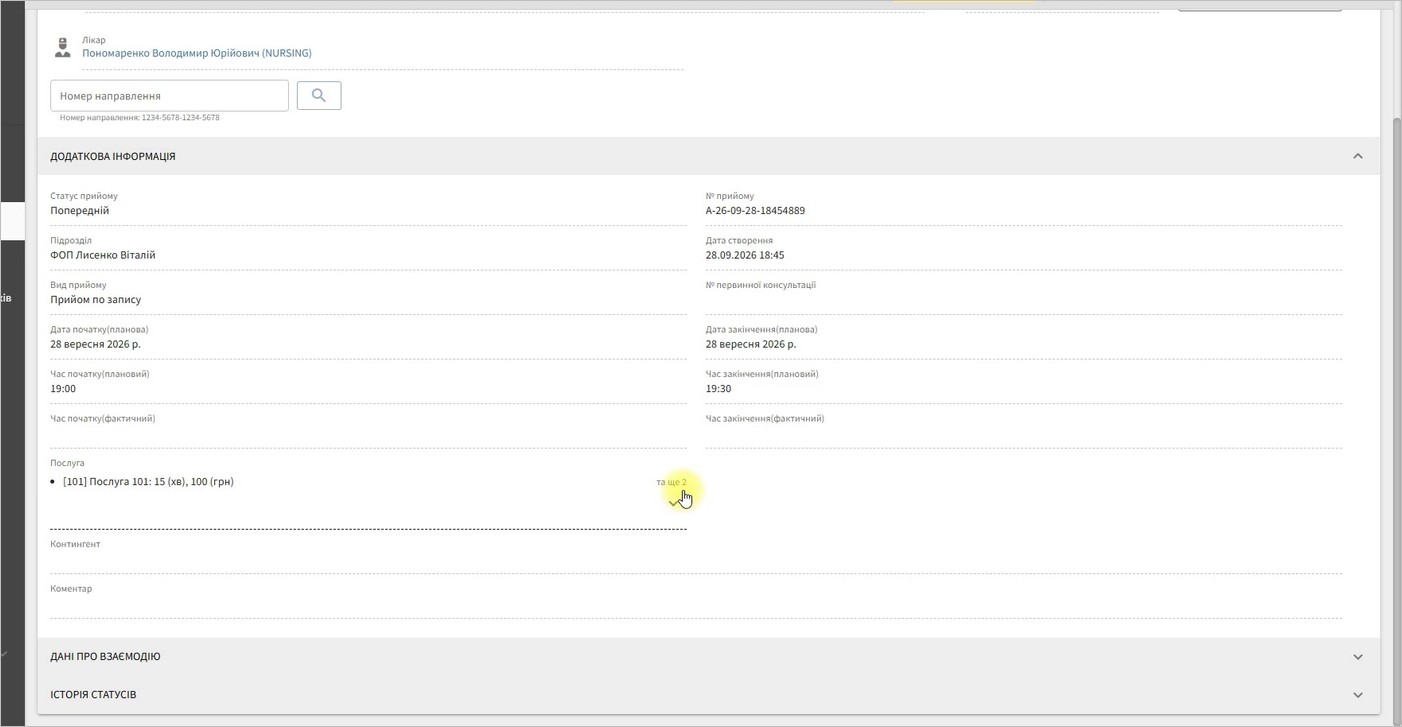Expand the ДАНІ ПРО ВЗАЄМОДІЮ section chevron
1402x727 pixels.
[1357, 657]
